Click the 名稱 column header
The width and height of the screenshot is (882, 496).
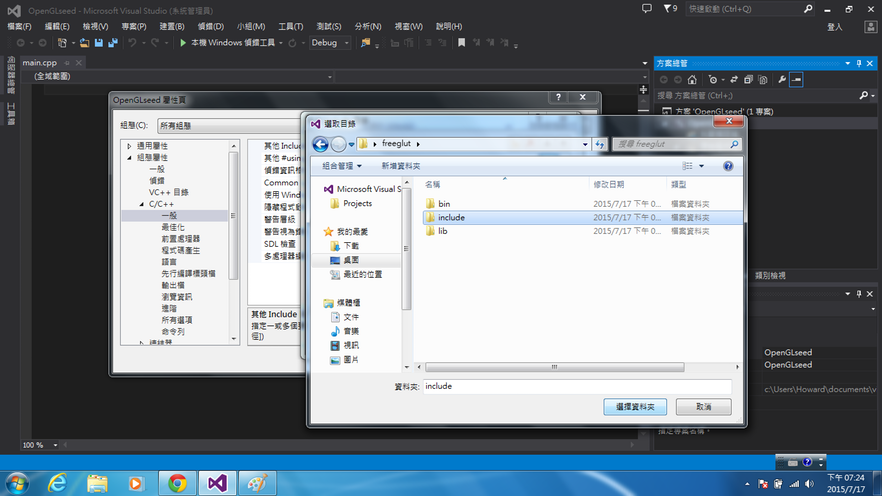click(x=433, y=184)
